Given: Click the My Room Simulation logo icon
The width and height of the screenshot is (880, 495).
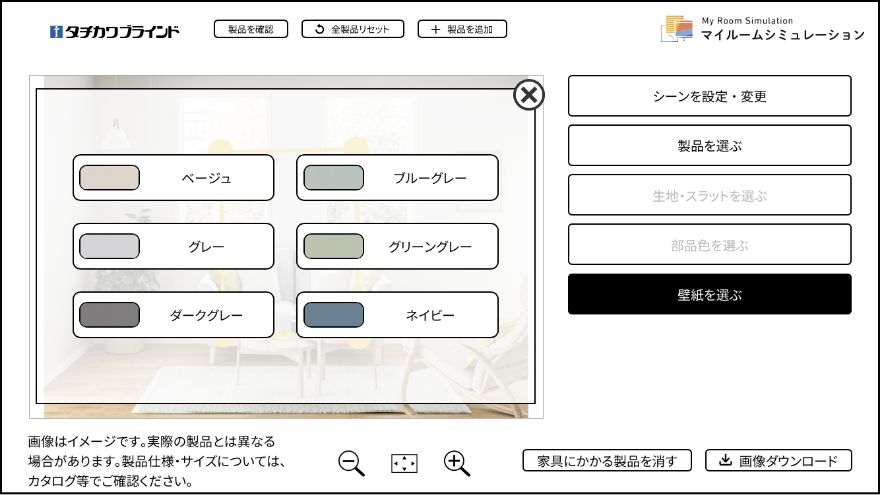Looking at the screenshot, I should pos(677,29).
